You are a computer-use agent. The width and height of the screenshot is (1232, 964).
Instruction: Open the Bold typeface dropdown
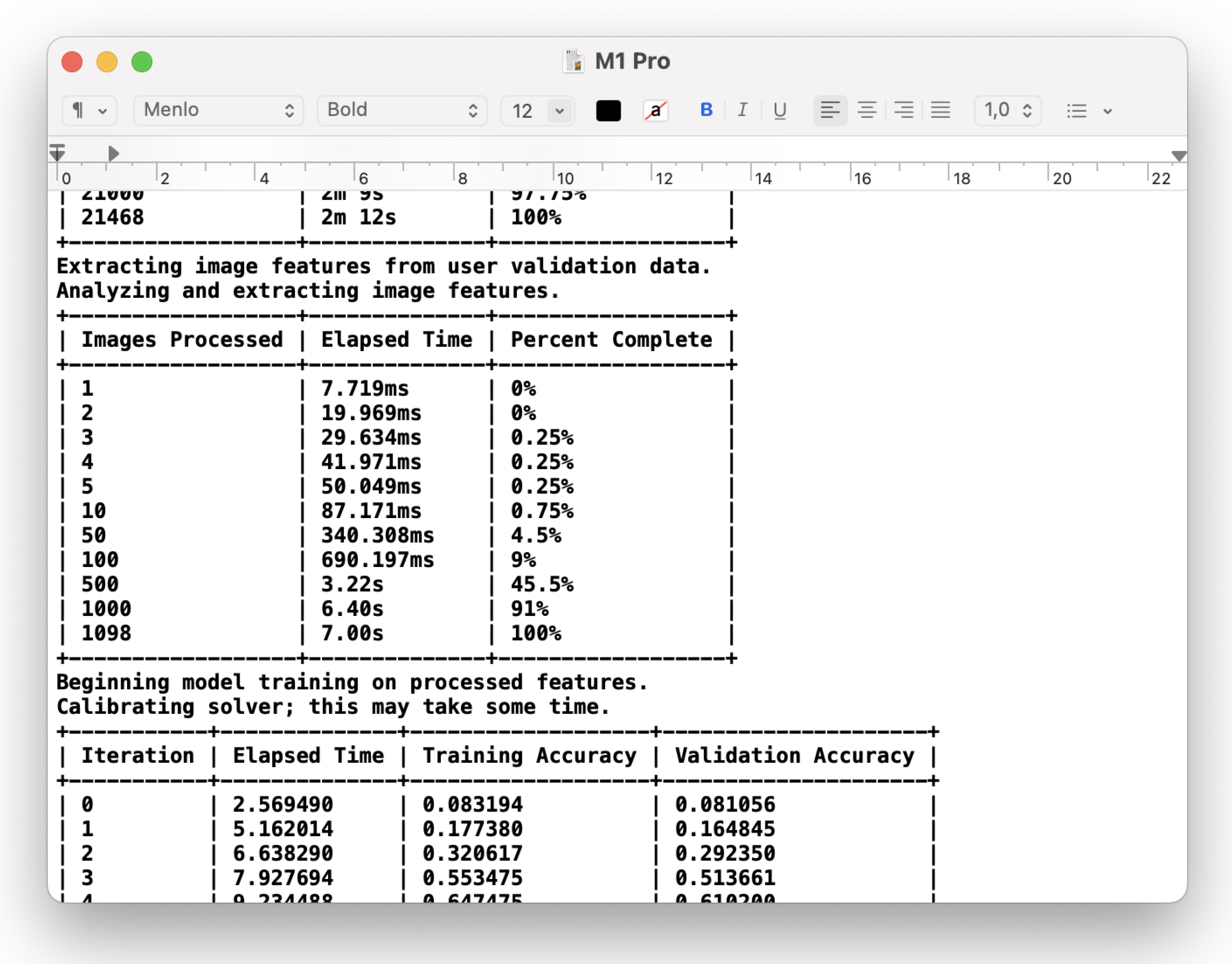pos(402,110)
